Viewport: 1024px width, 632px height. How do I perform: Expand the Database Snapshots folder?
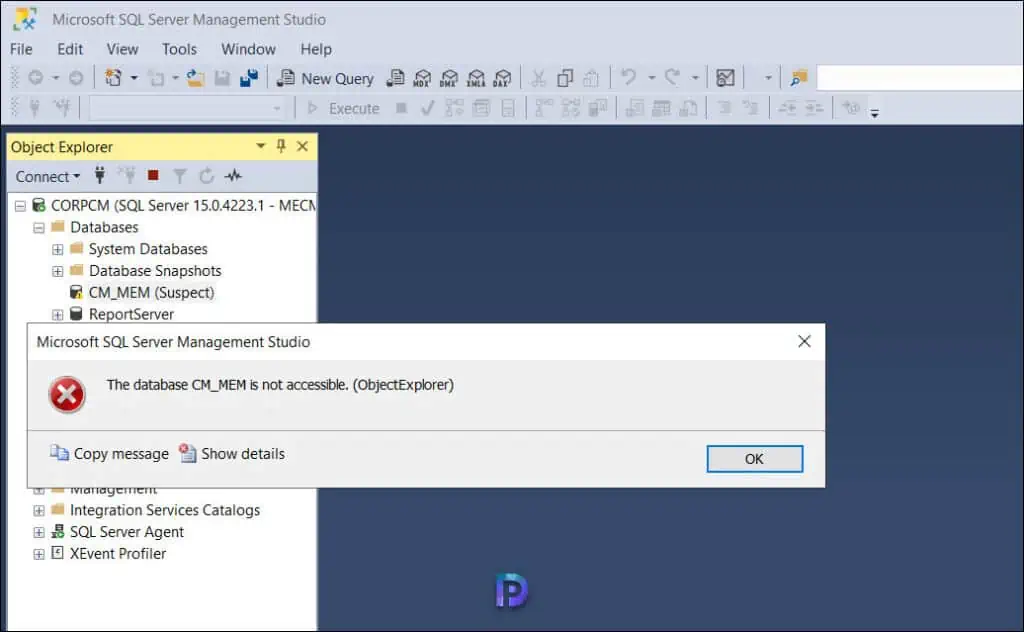tap(58, 271)
